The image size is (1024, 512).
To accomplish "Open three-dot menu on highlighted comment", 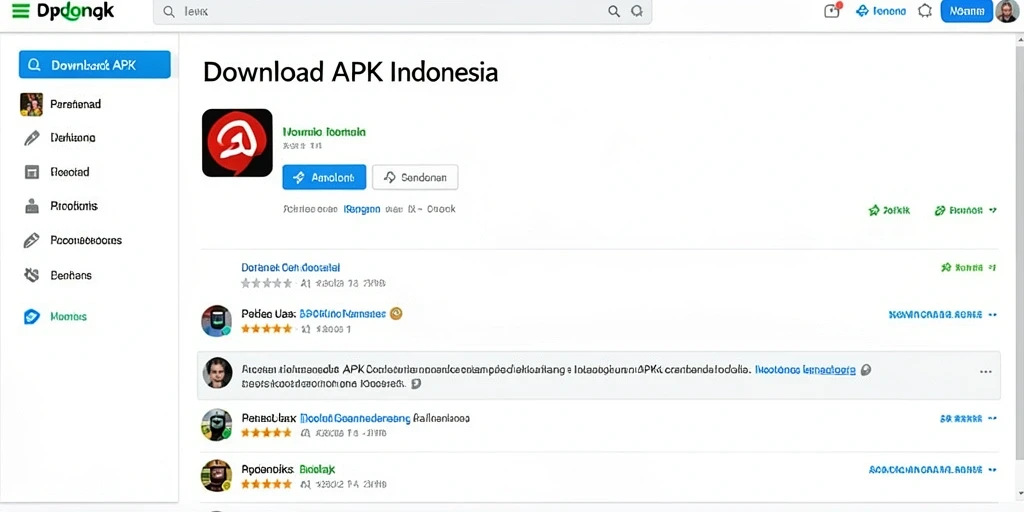I will pos(985,372).
